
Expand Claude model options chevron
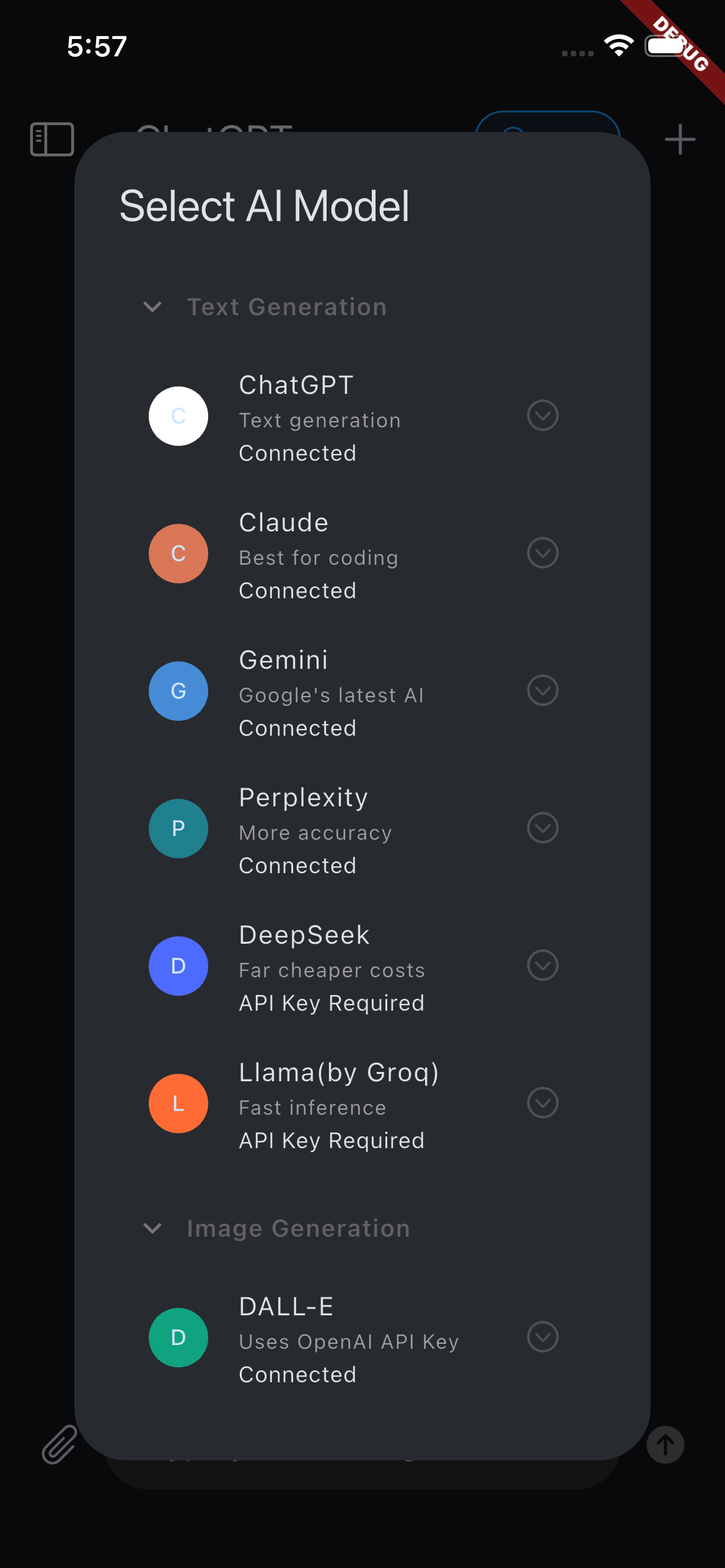[x=542, y=554]
